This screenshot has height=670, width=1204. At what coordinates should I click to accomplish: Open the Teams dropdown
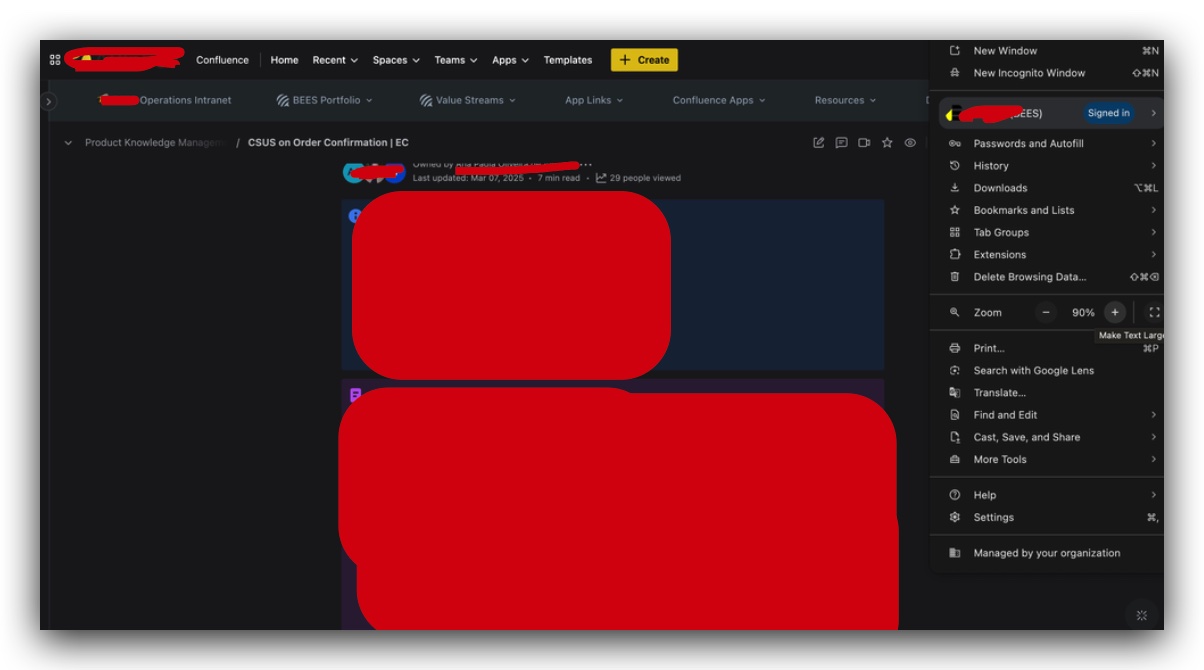pyautogui.click(x=456, y=60)
